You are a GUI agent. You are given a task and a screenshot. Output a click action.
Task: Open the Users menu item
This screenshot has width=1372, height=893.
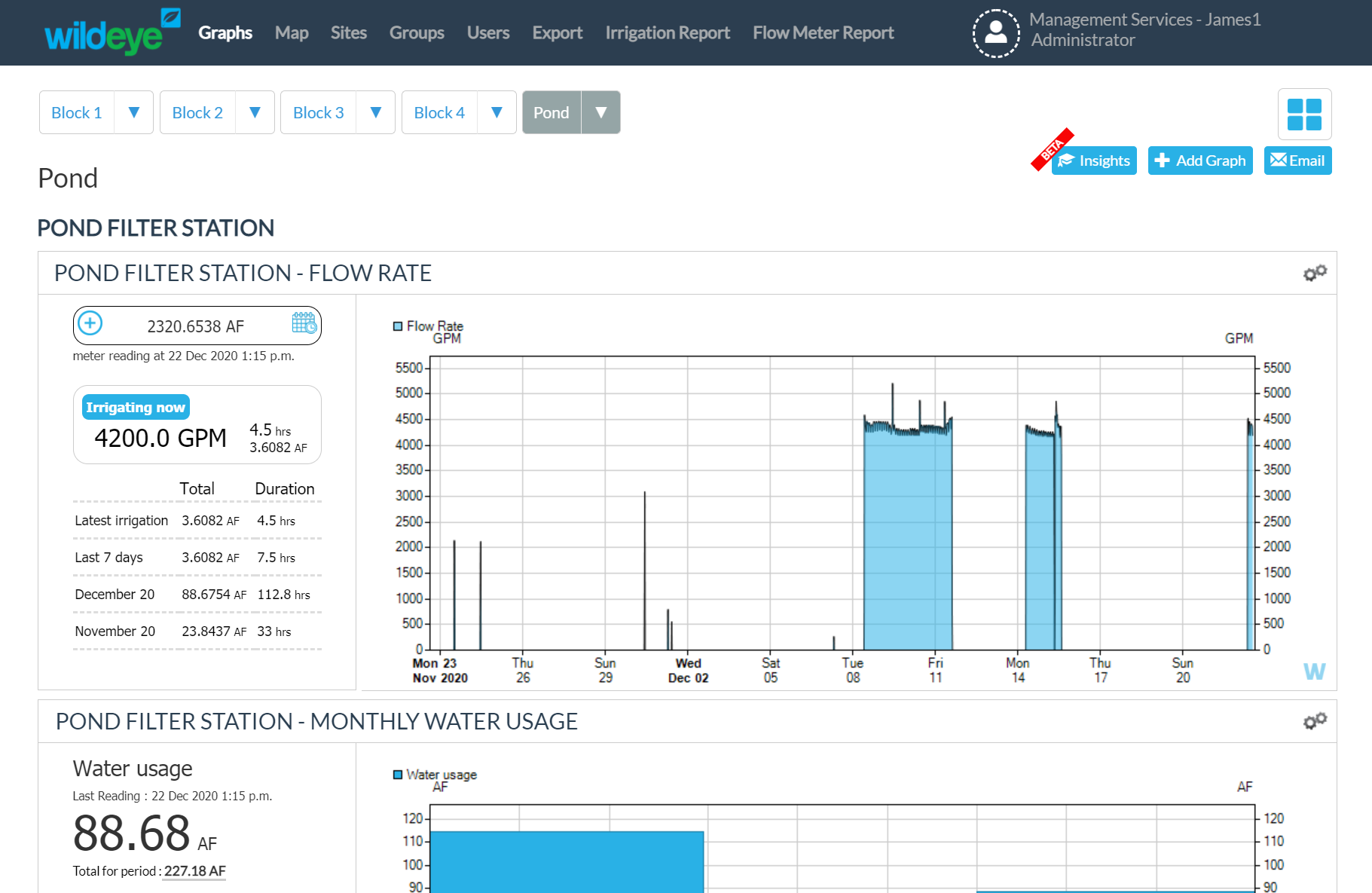point(488,32)
